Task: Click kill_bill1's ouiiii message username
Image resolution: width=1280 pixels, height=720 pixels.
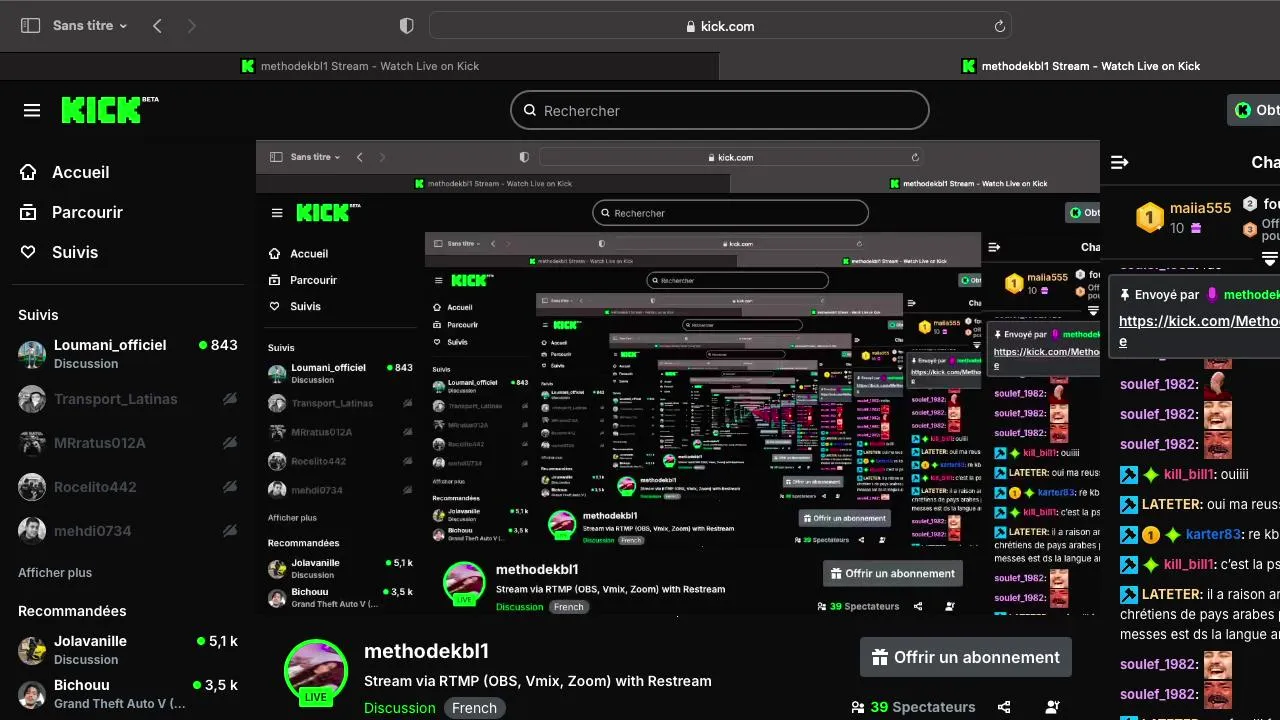Action: coord(1189,474)
